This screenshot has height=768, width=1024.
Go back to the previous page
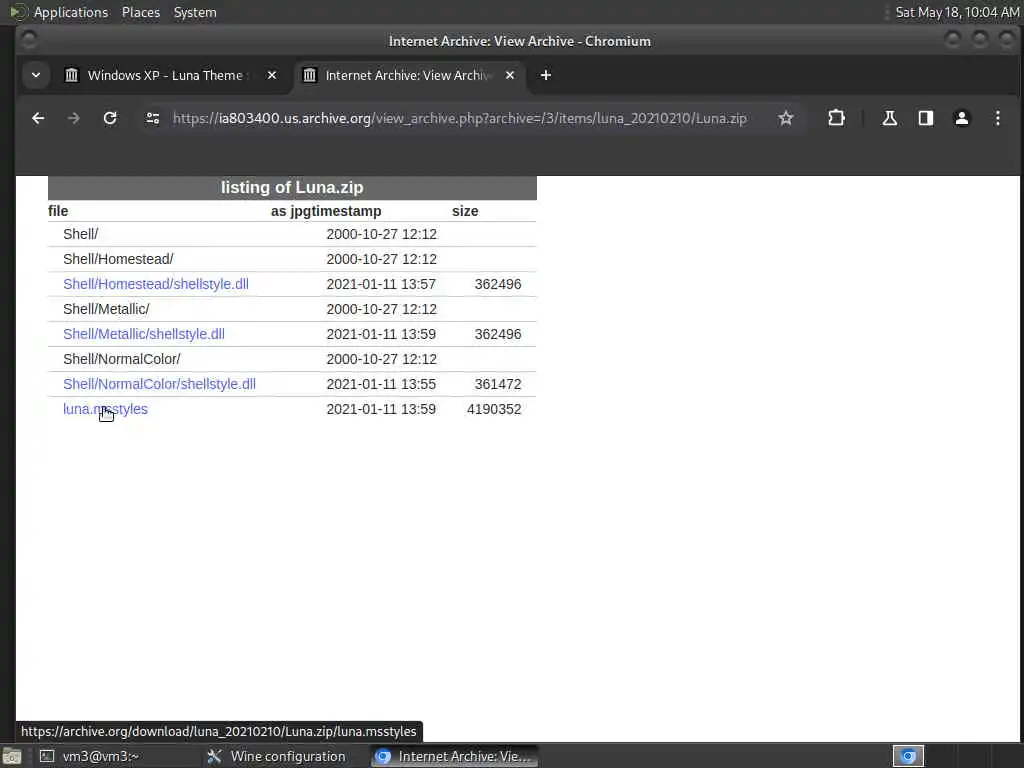(x=38, y=118)
